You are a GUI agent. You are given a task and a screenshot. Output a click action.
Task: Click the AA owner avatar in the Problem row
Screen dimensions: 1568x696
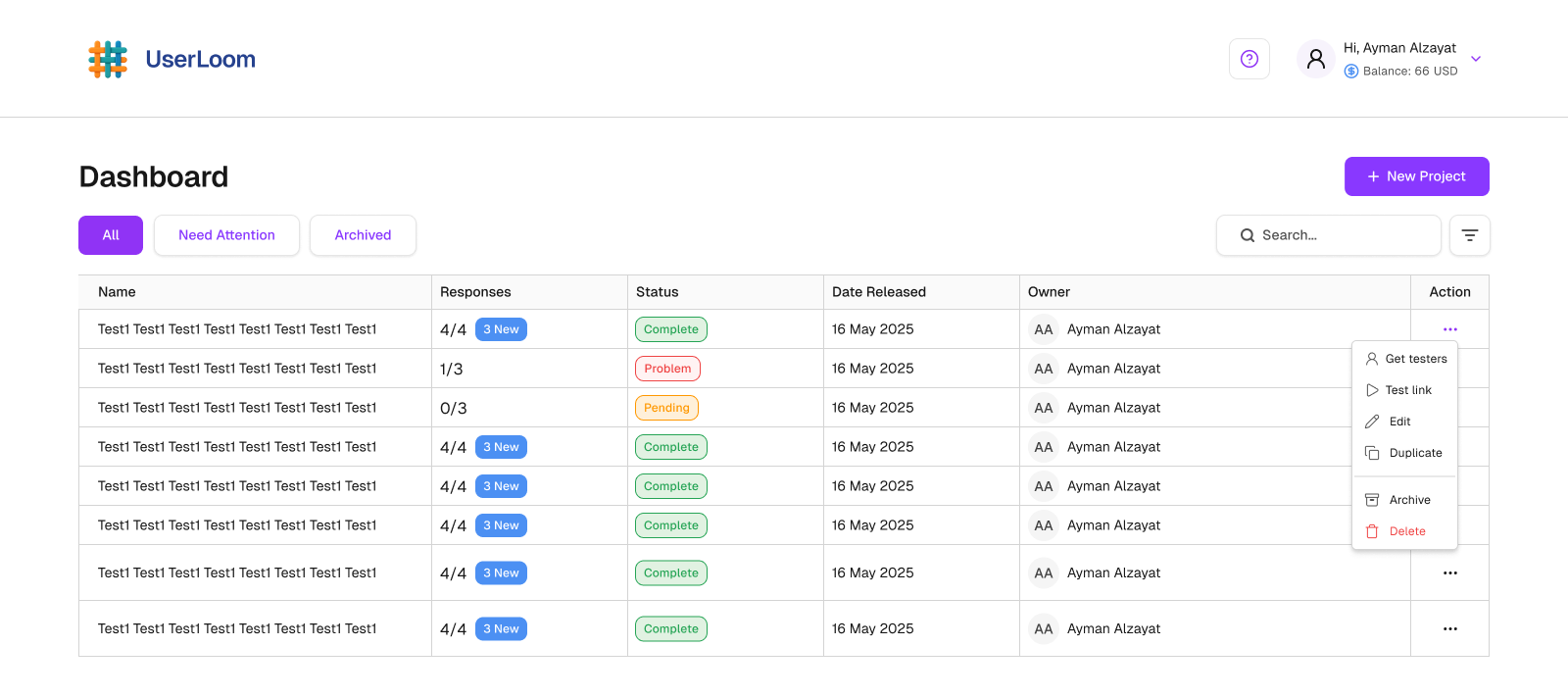(x=1044, y=369)
